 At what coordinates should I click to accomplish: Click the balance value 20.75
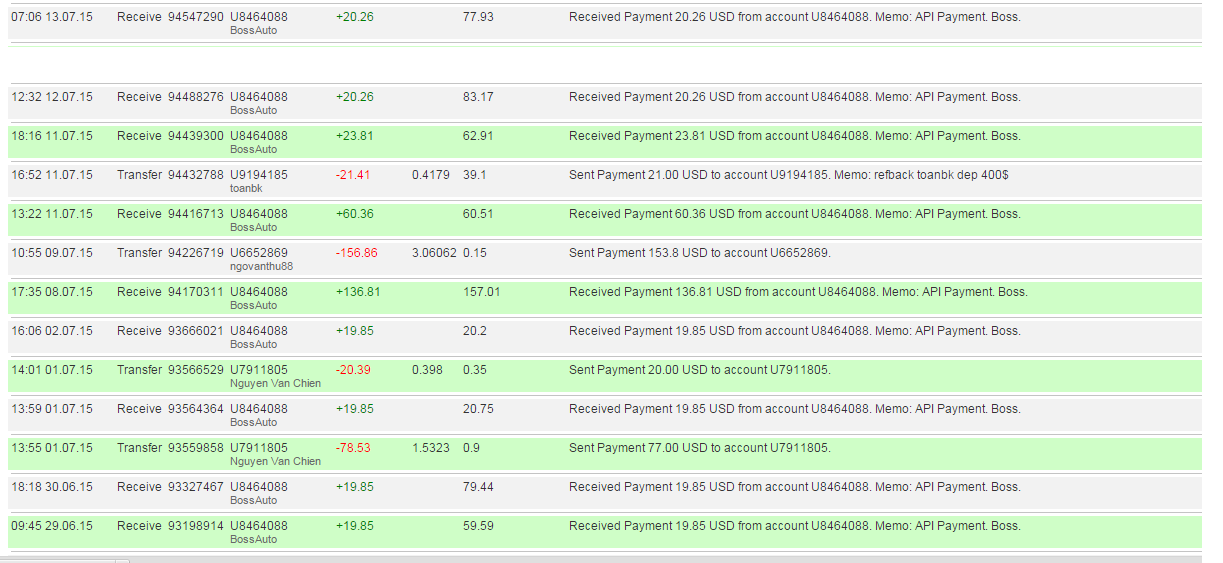(478, 409)
